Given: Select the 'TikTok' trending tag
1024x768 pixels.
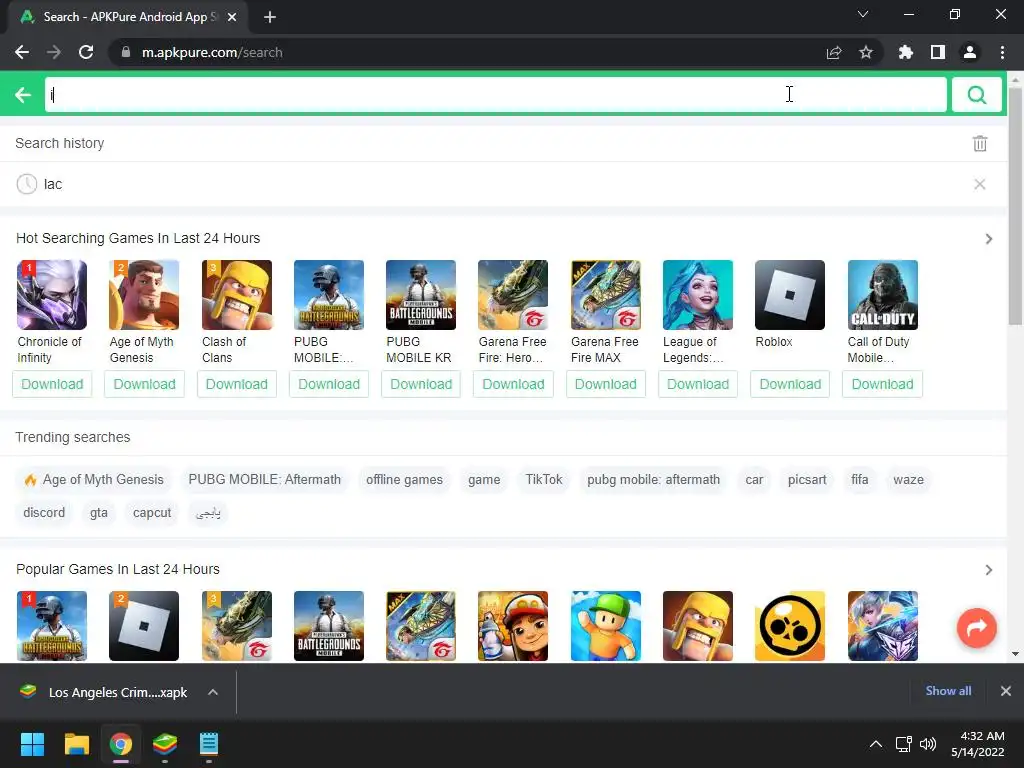Looking at the screenshot, I should pos(544,480).
